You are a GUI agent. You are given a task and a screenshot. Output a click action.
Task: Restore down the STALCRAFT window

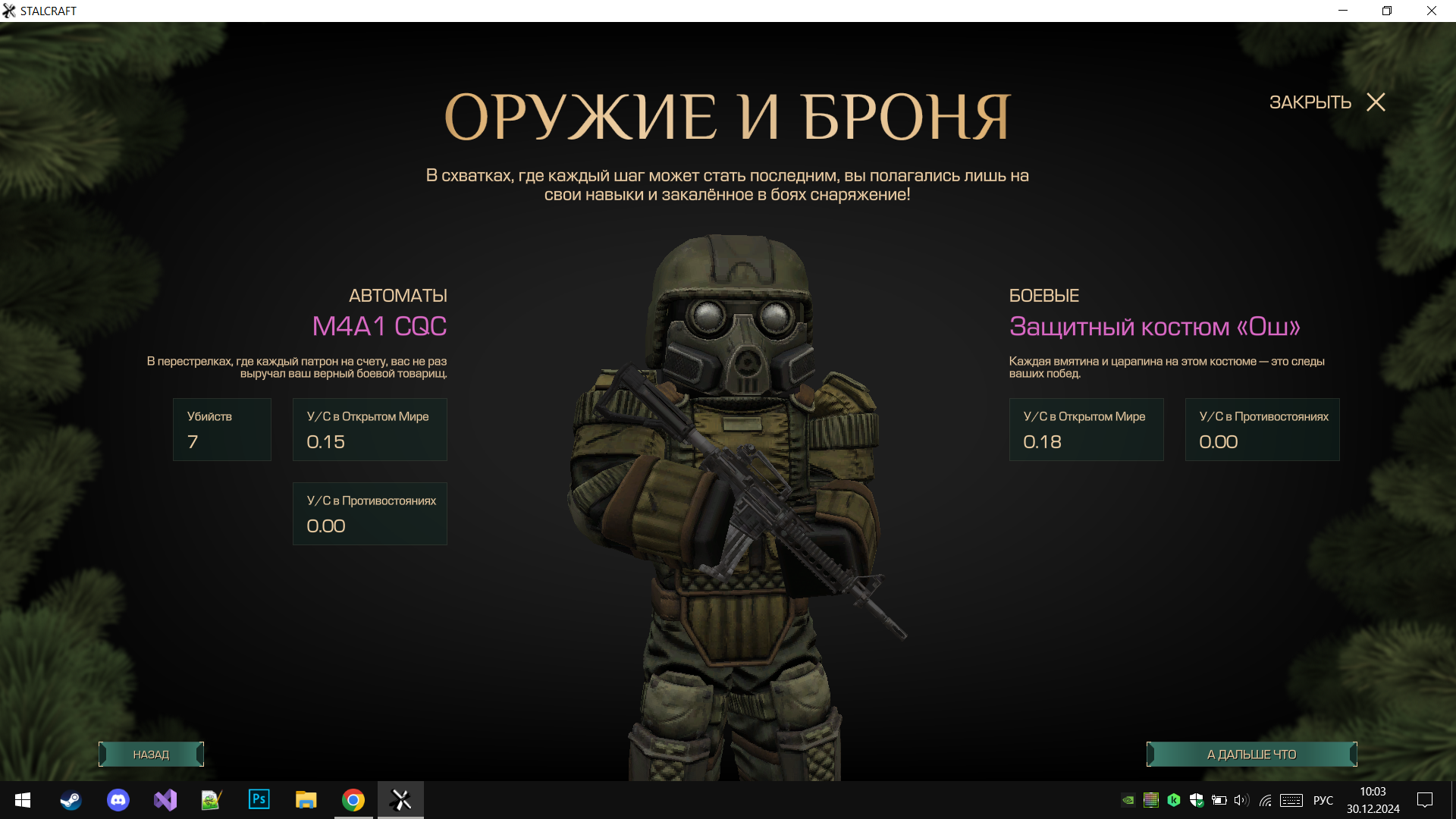1387,11
